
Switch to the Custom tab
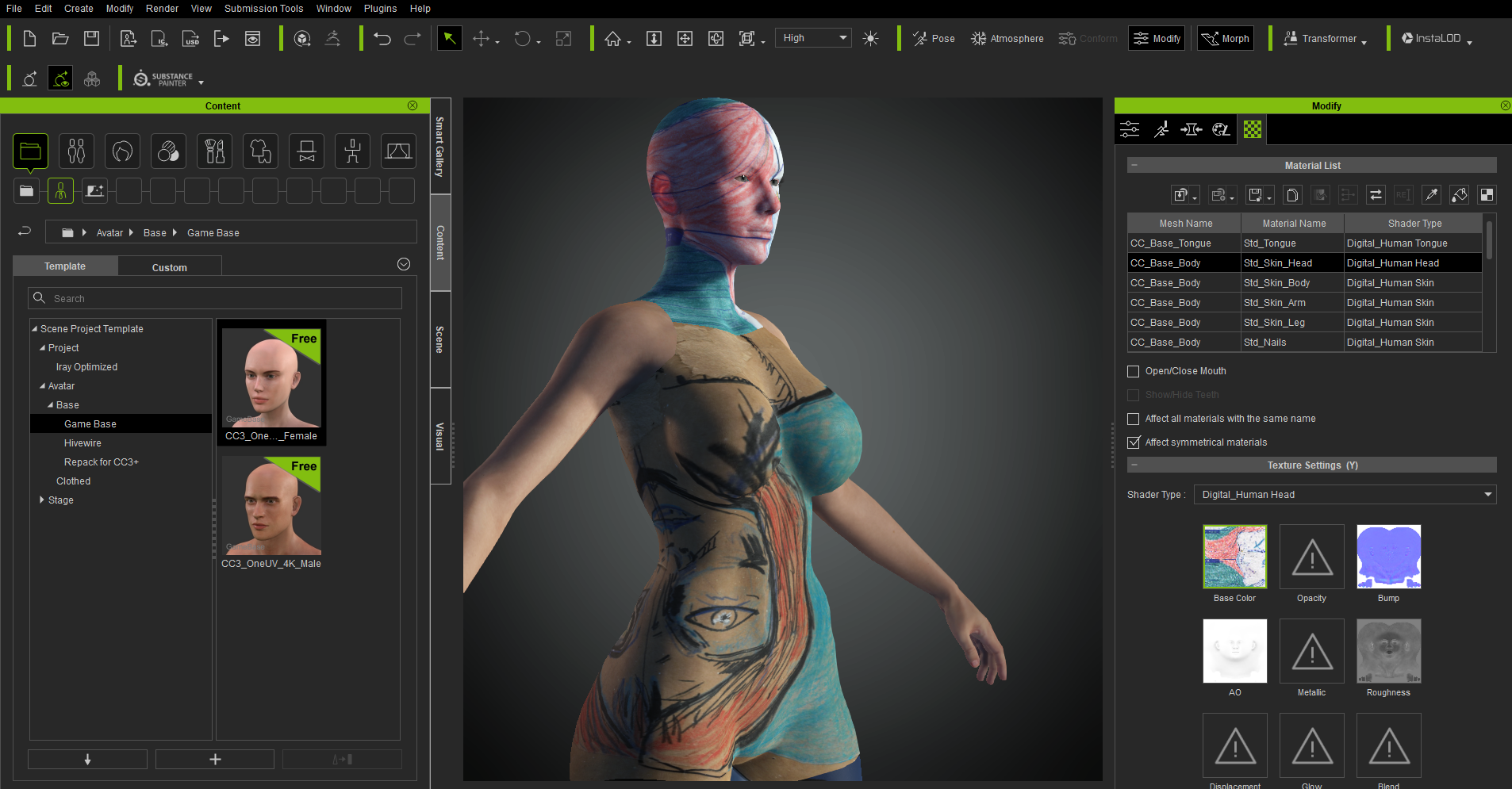170,267
